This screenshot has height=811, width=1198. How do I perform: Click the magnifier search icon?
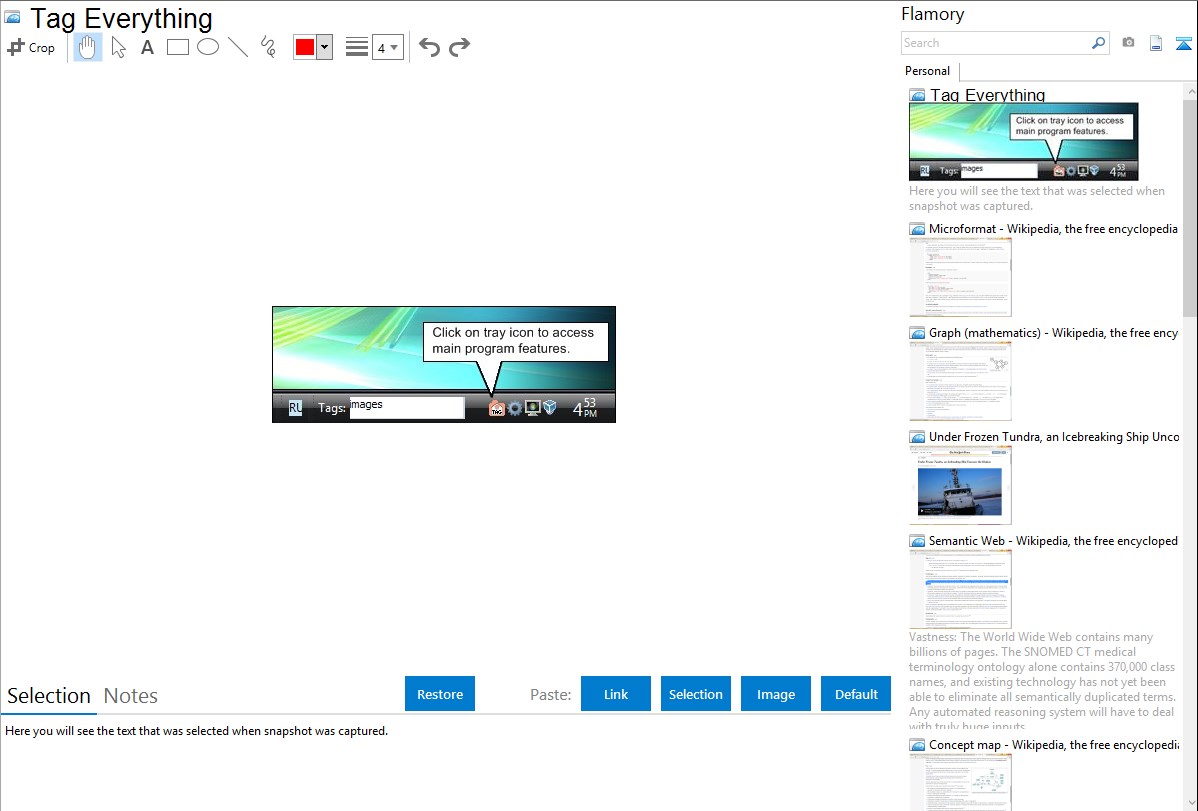1099,43
